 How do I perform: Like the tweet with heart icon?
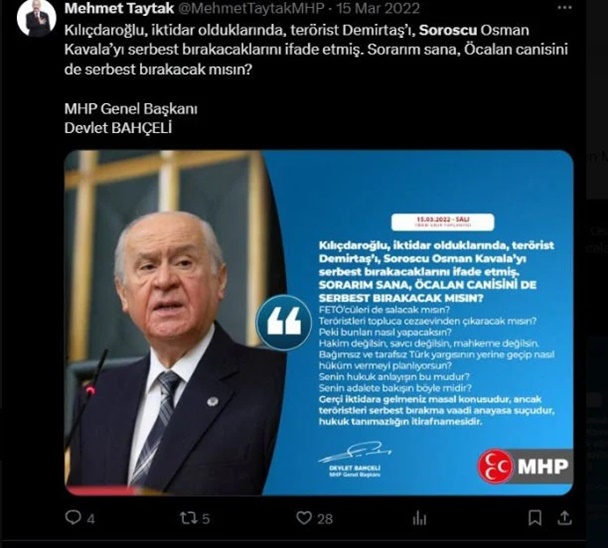coord(304,518)
